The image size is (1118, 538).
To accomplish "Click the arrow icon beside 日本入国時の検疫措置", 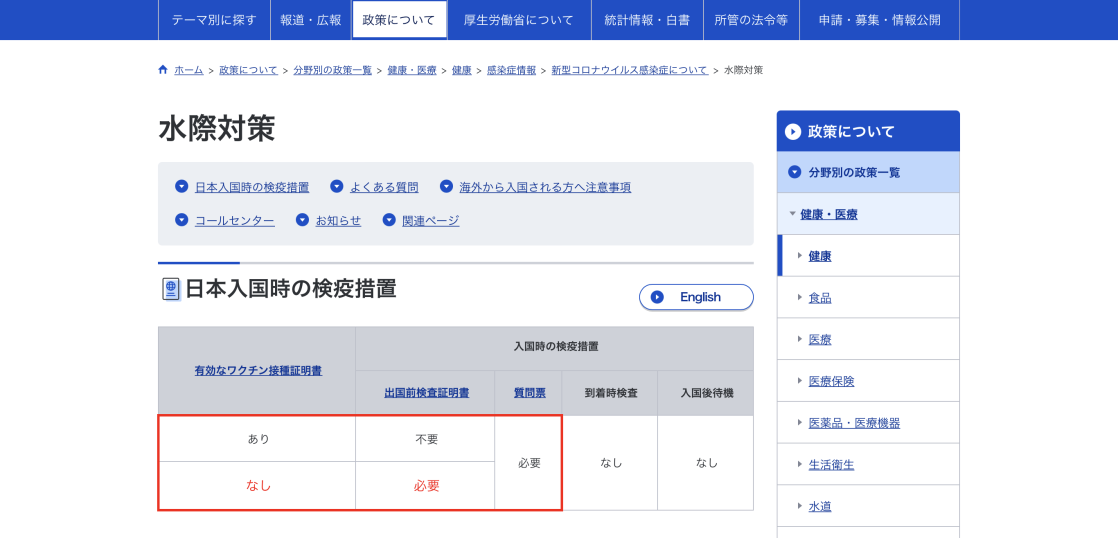I will pyautogui.click(x=181, y=187).
